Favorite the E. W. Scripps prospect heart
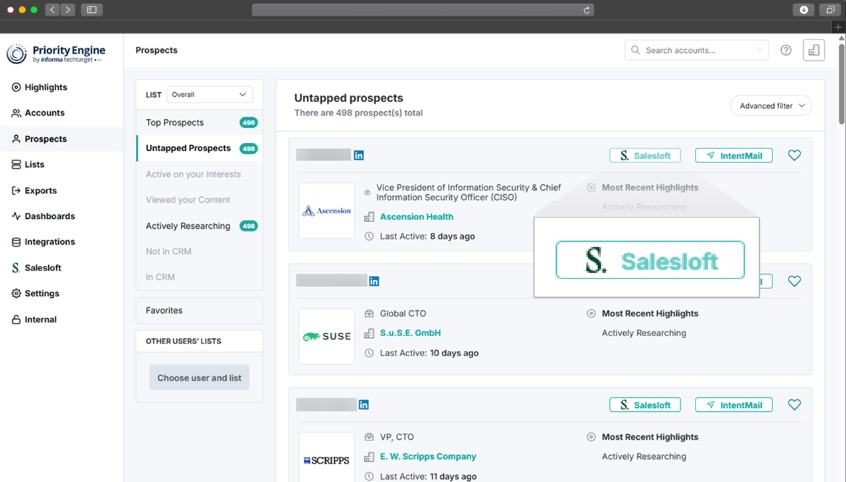Viewport: 846px width, 482px height. click(794, 405)
